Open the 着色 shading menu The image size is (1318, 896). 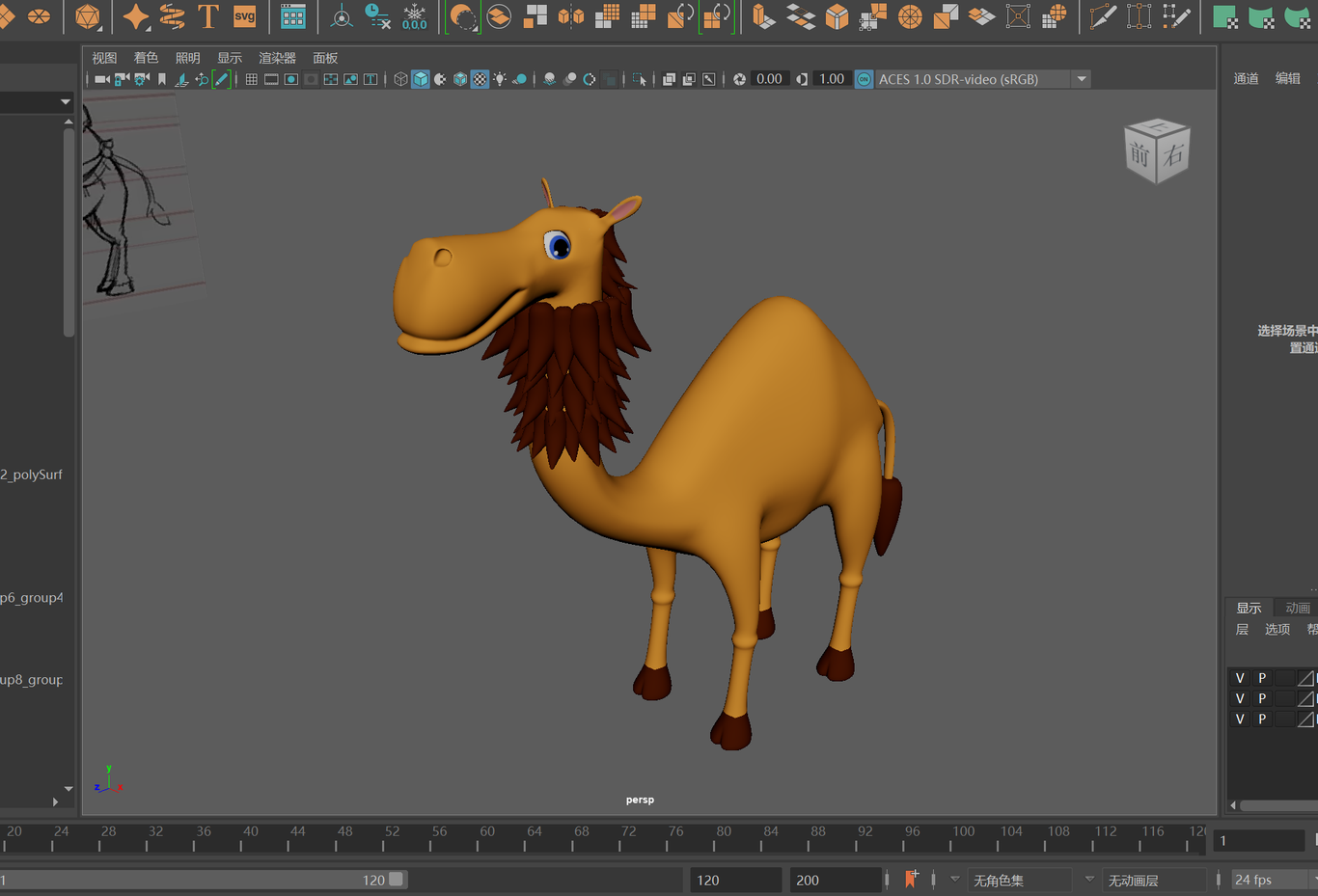tap(146, 58)
